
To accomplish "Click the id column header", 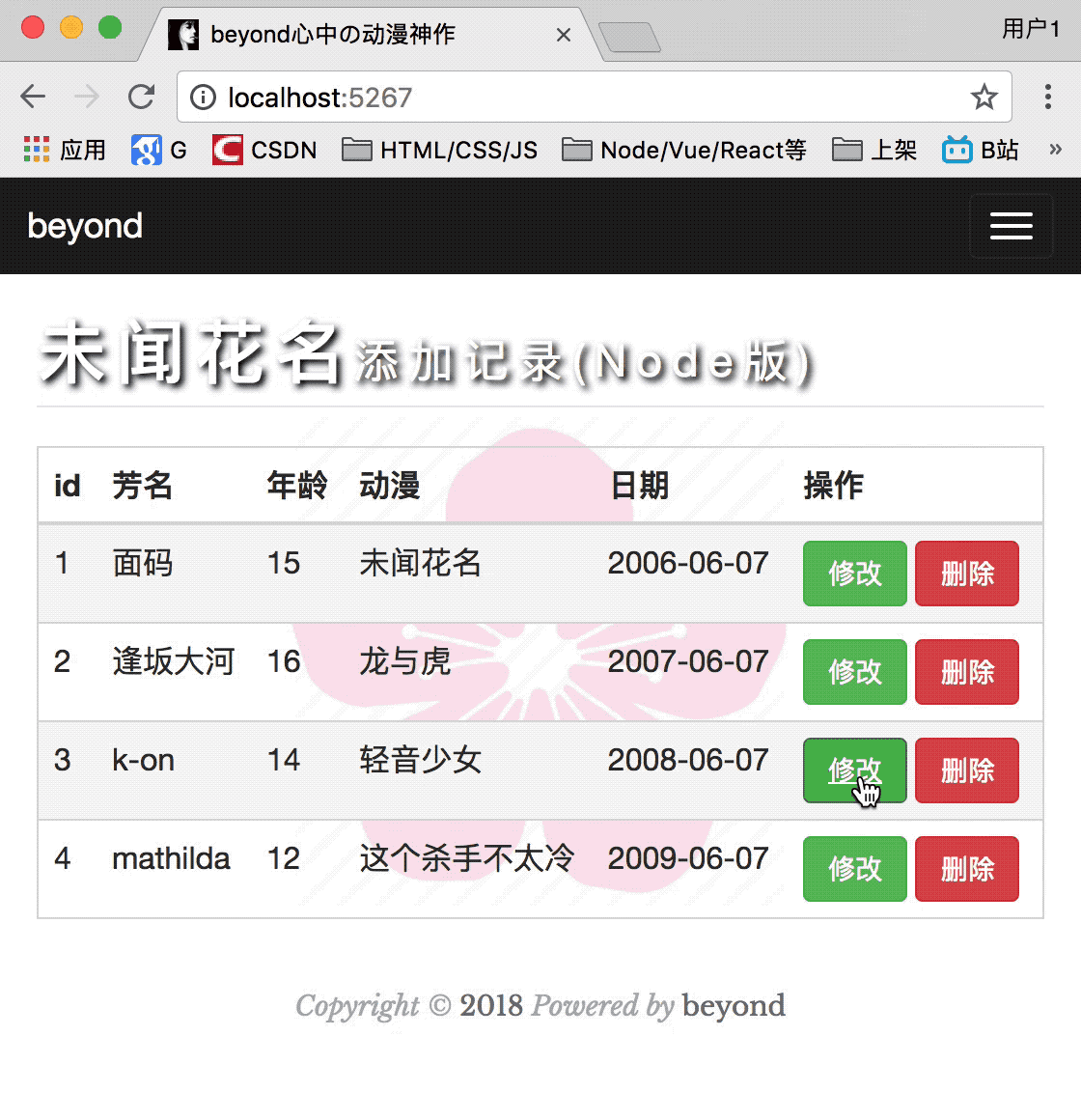I will point(68,486).
